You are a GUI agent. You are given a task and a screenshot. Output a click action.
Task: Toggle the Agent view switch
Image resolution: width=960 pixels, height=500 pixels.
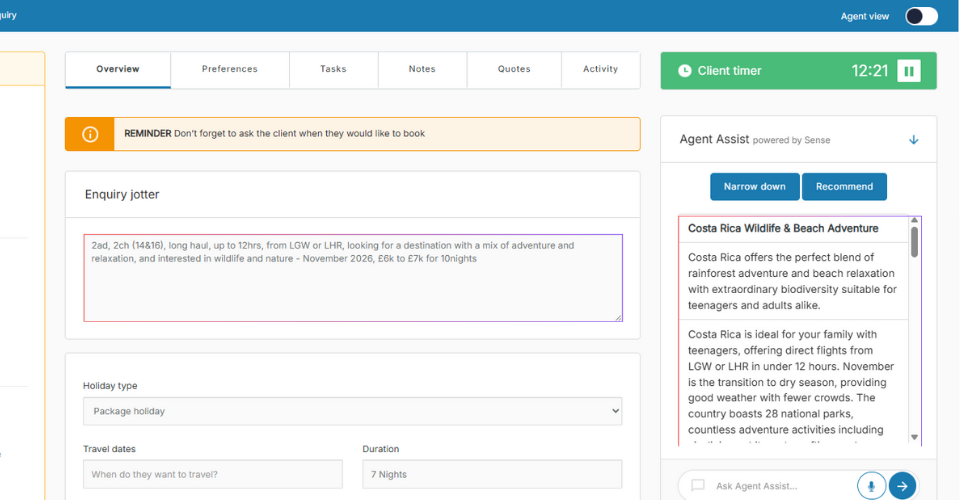point(921,16)
